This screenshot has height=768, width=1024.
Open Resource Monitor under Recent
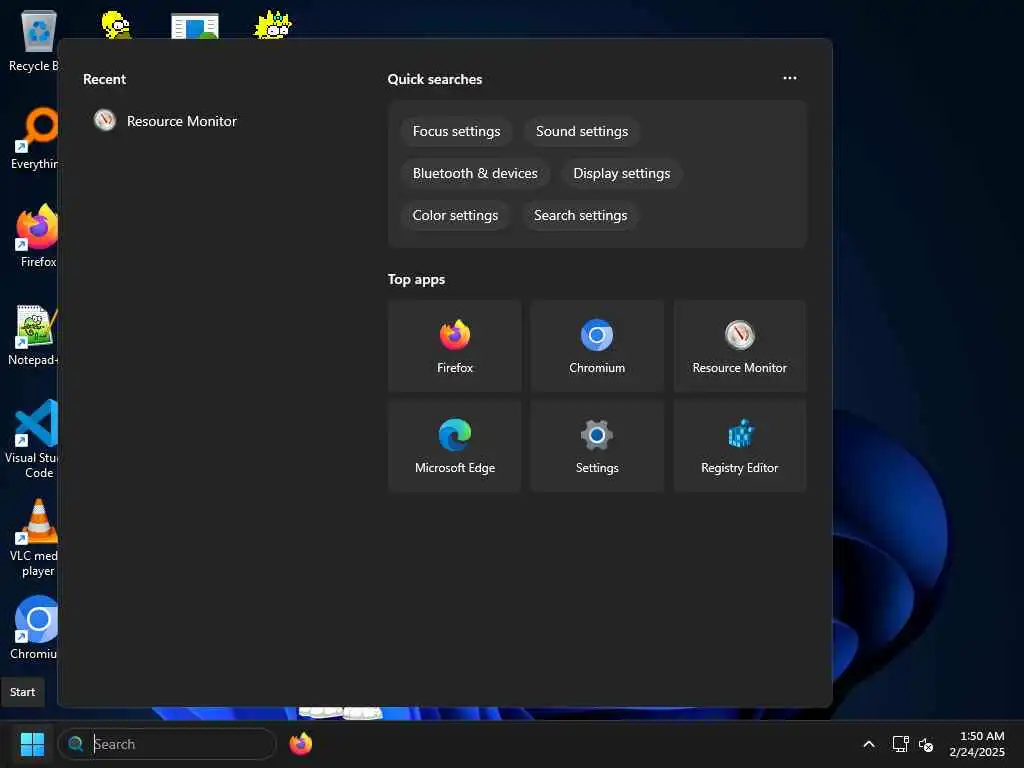pyautogui.click(x=166, y=121)
